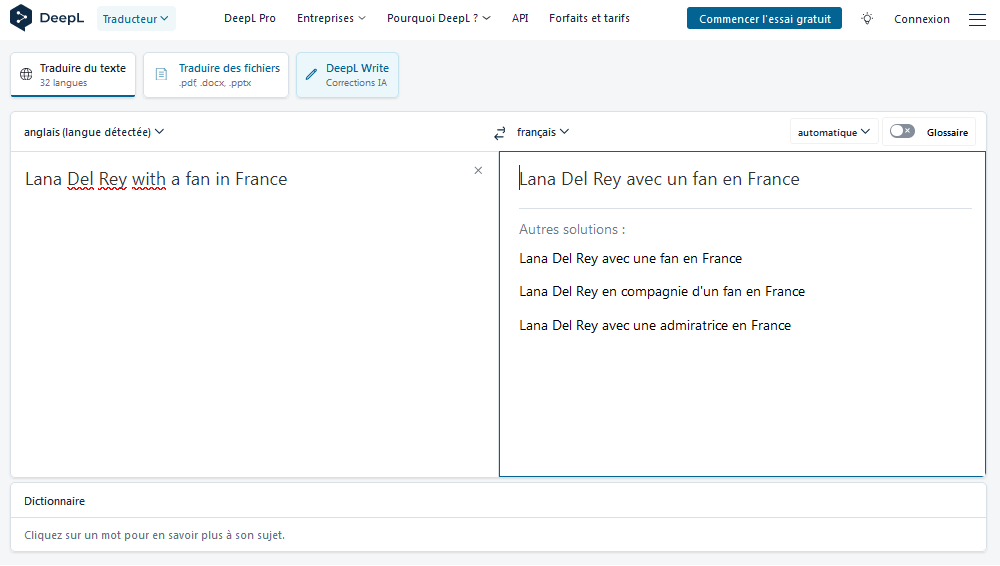
Task: Expand the Entreprises menu
Action: pyautogui.click(x=331, y=19)
